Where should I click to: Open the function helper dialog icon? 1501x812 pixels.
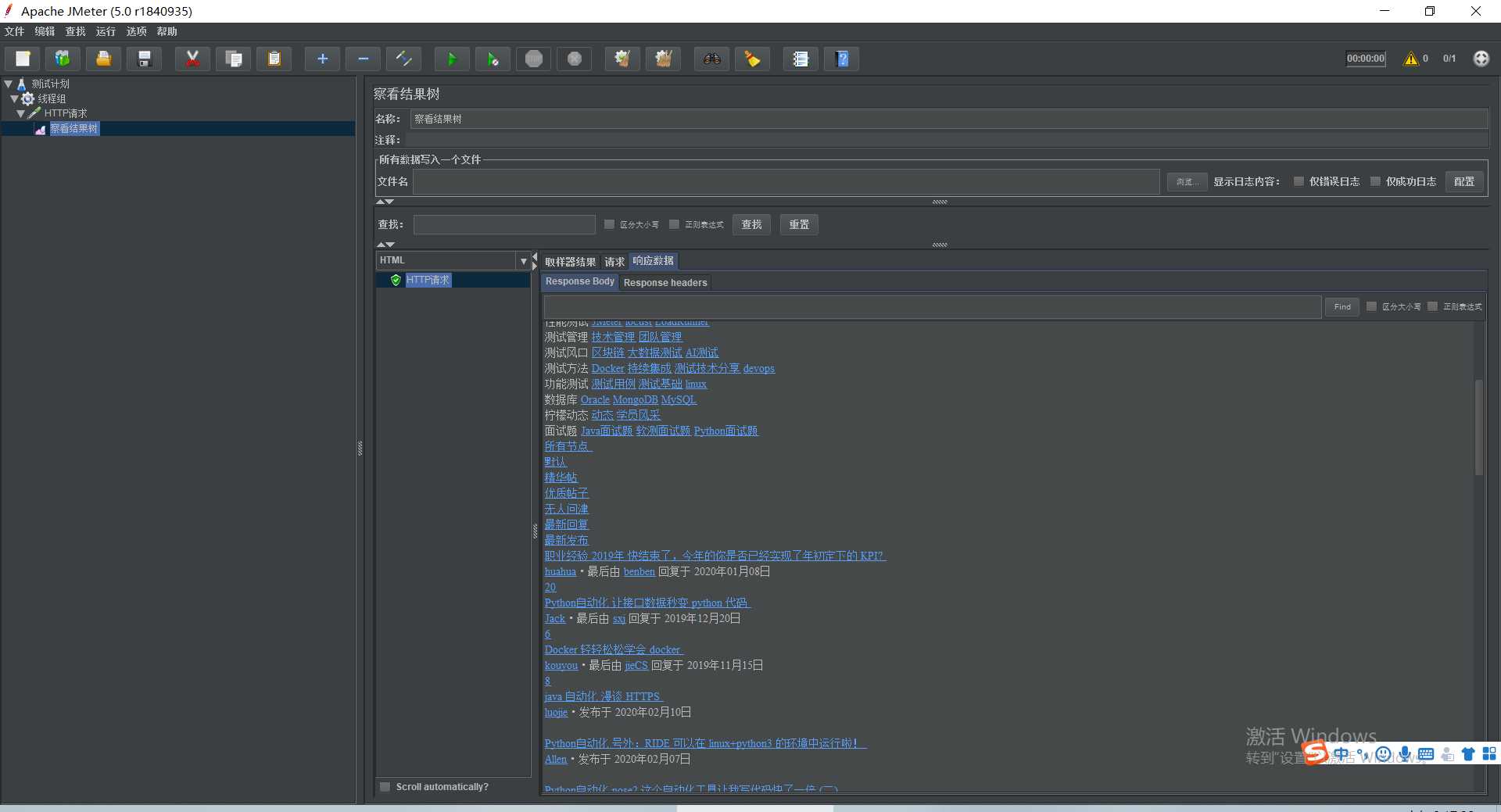(x=801, y=59)
